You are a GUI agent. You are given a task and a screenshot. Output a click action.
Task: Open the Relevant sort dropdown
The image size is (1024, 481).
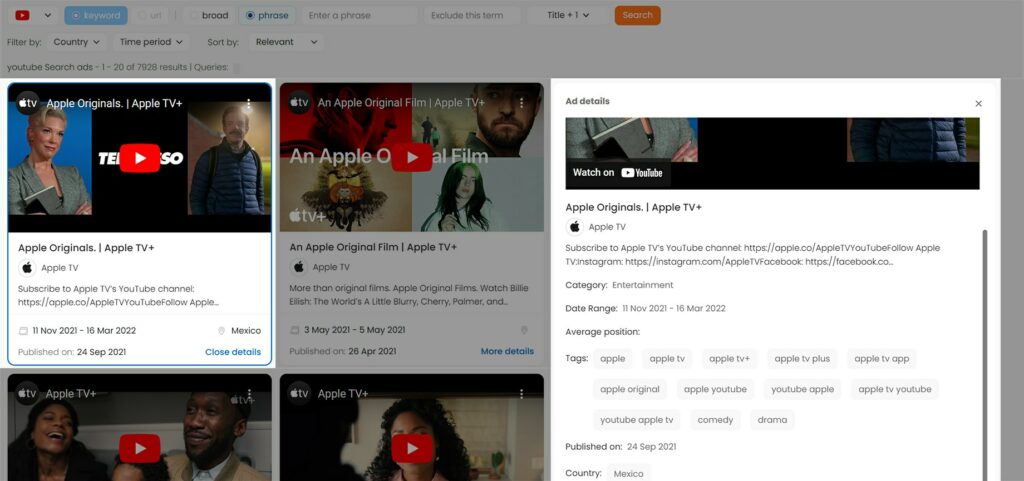[x=287, y=42]
